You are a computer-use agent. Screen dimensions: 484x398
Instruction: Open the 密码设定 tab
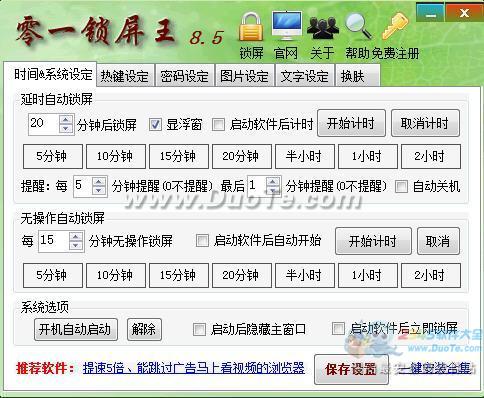(184, 76)
